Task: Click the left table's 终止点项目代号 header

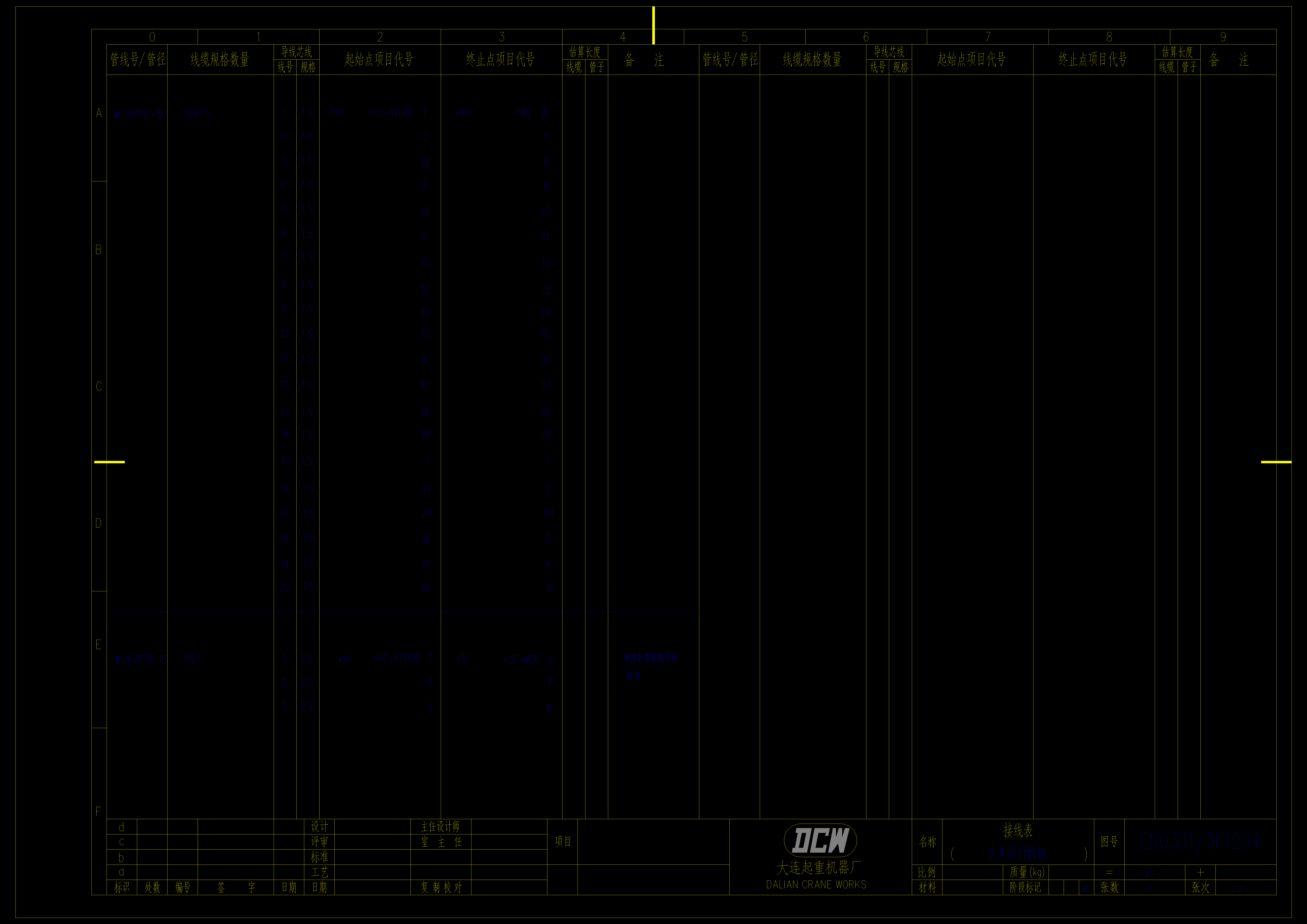Action: (x=500, y=59)
